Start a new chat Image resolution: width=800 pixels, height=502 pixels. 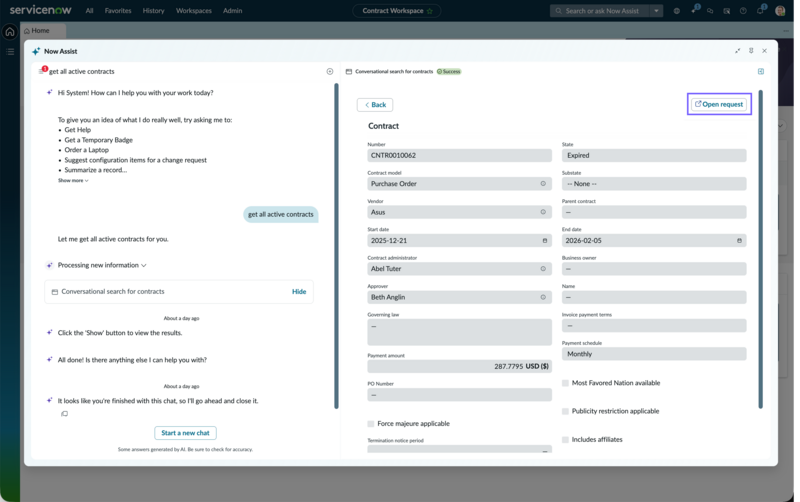click(x=185, y=433)
